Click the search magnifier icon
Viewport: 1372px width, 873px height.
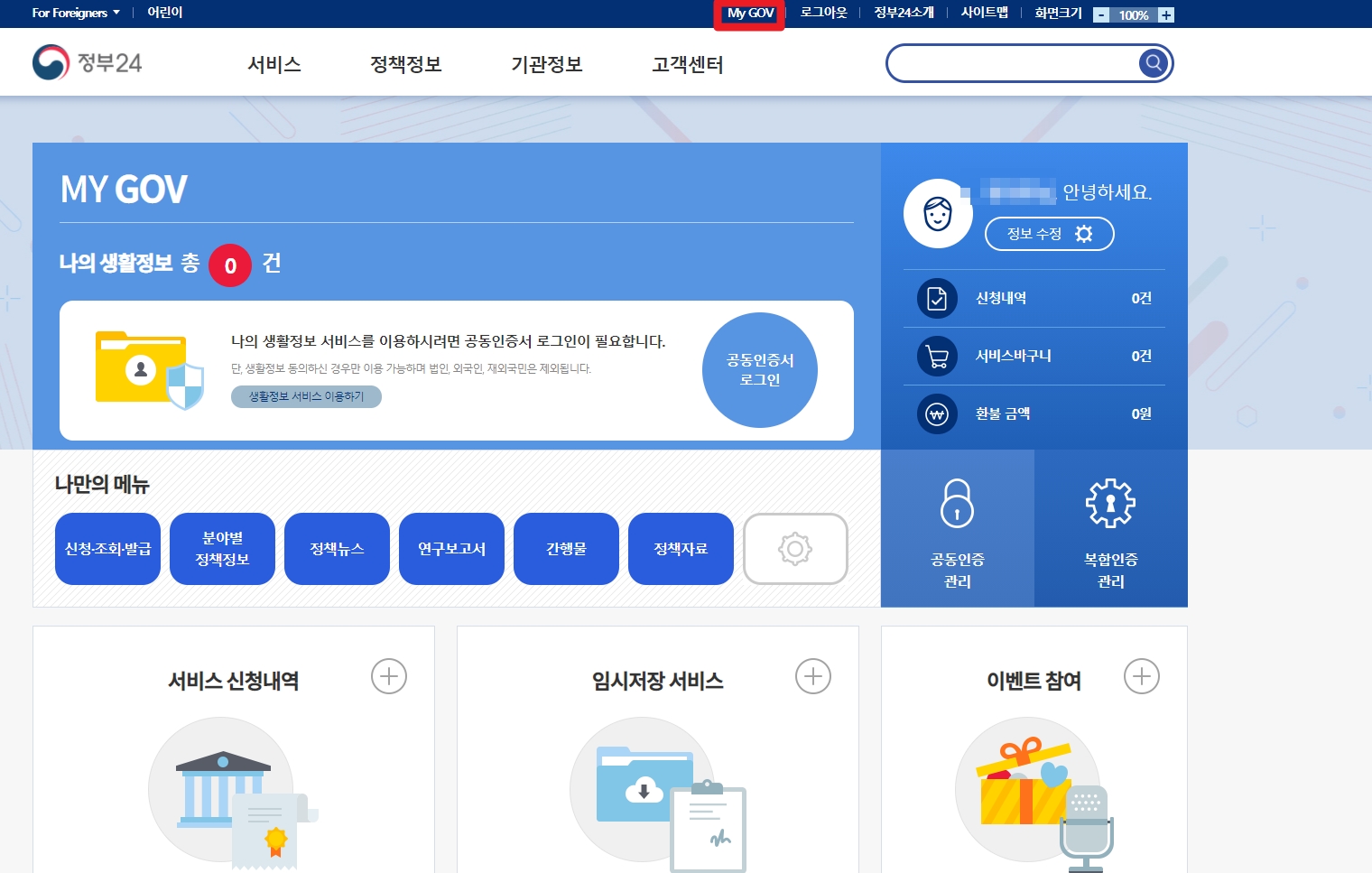(1153, 63)
